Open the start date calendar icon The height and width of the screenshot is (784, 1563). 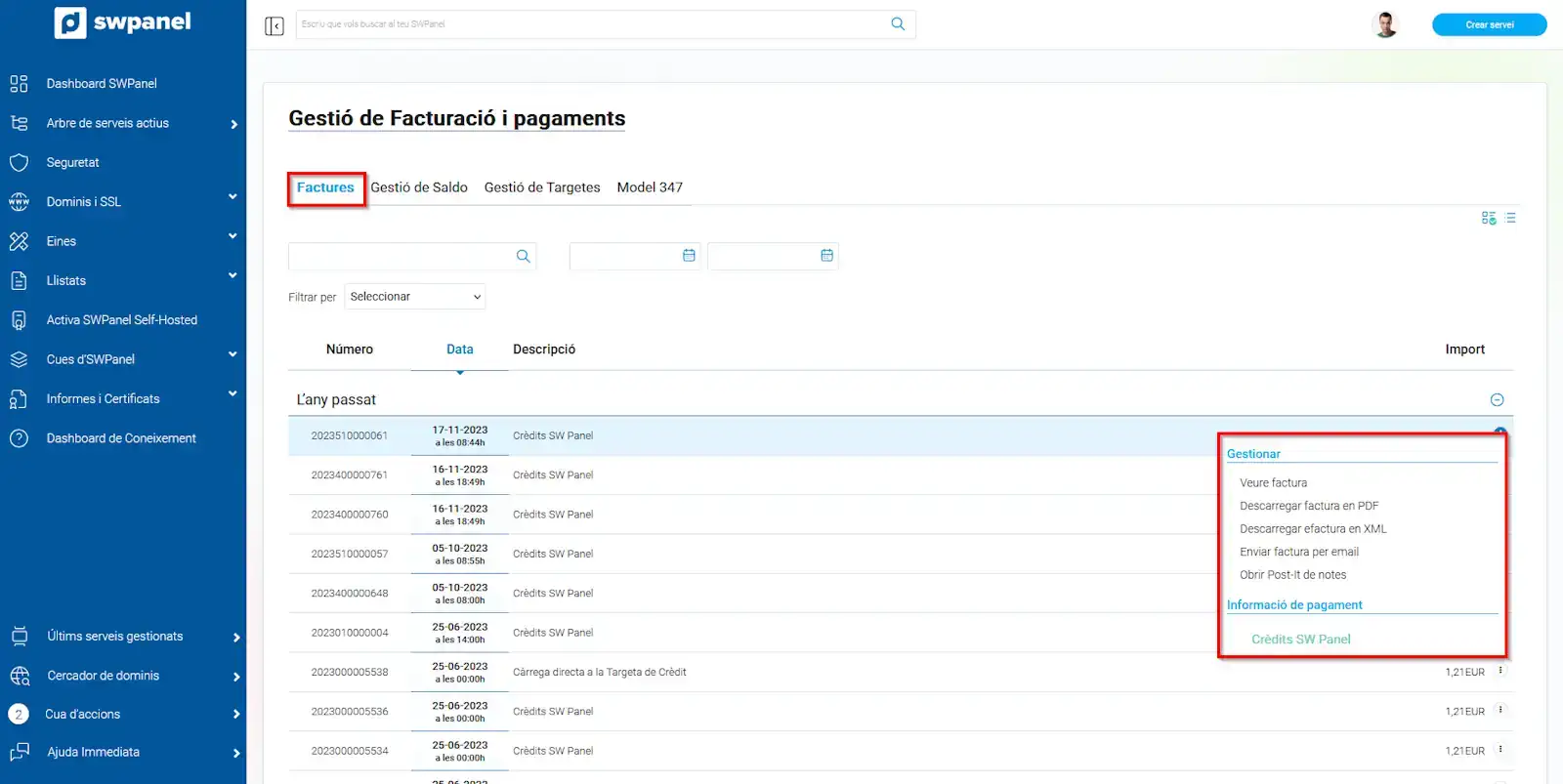(689, 255)
